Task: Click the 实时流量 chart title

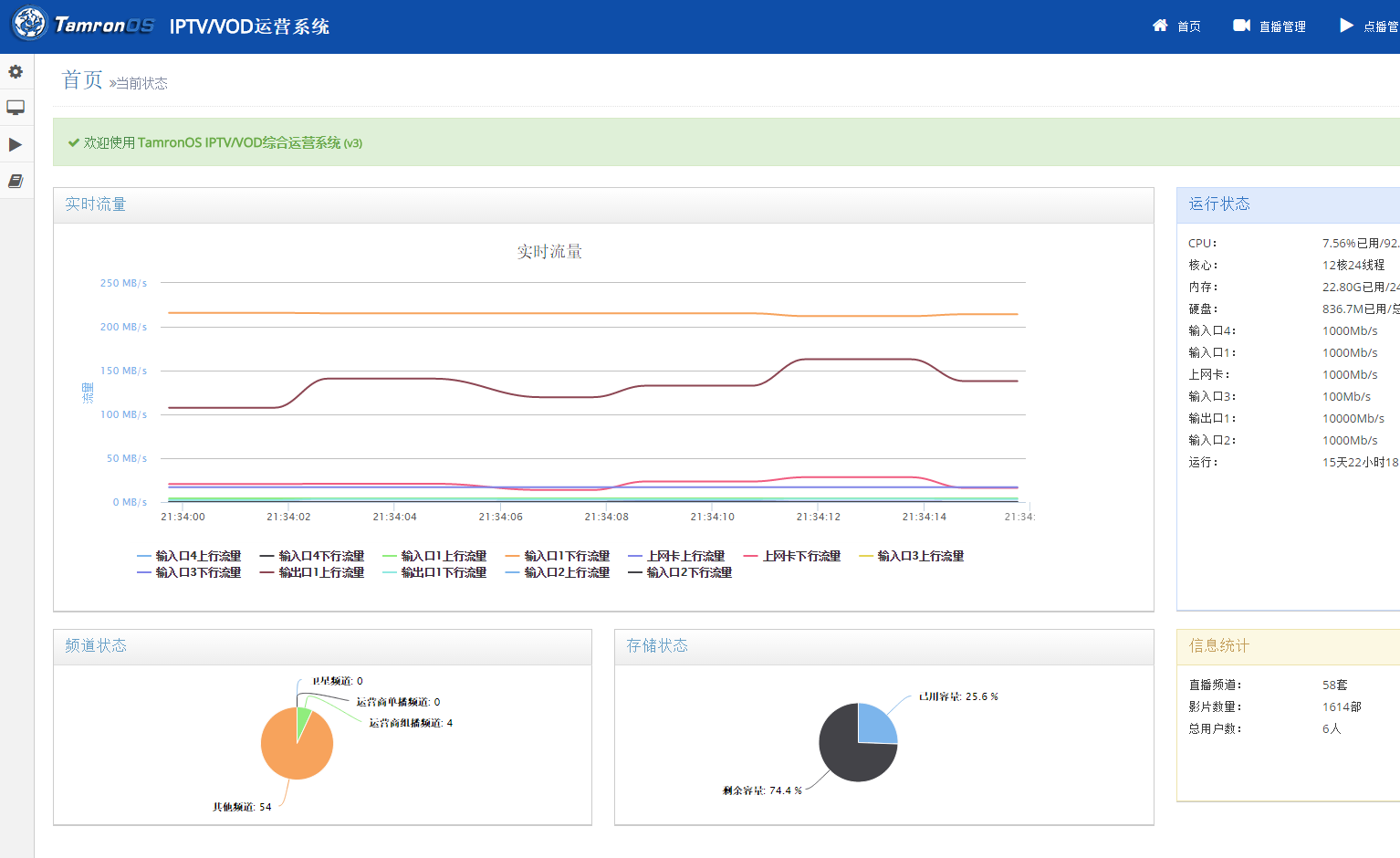Action: pos(549,252)
